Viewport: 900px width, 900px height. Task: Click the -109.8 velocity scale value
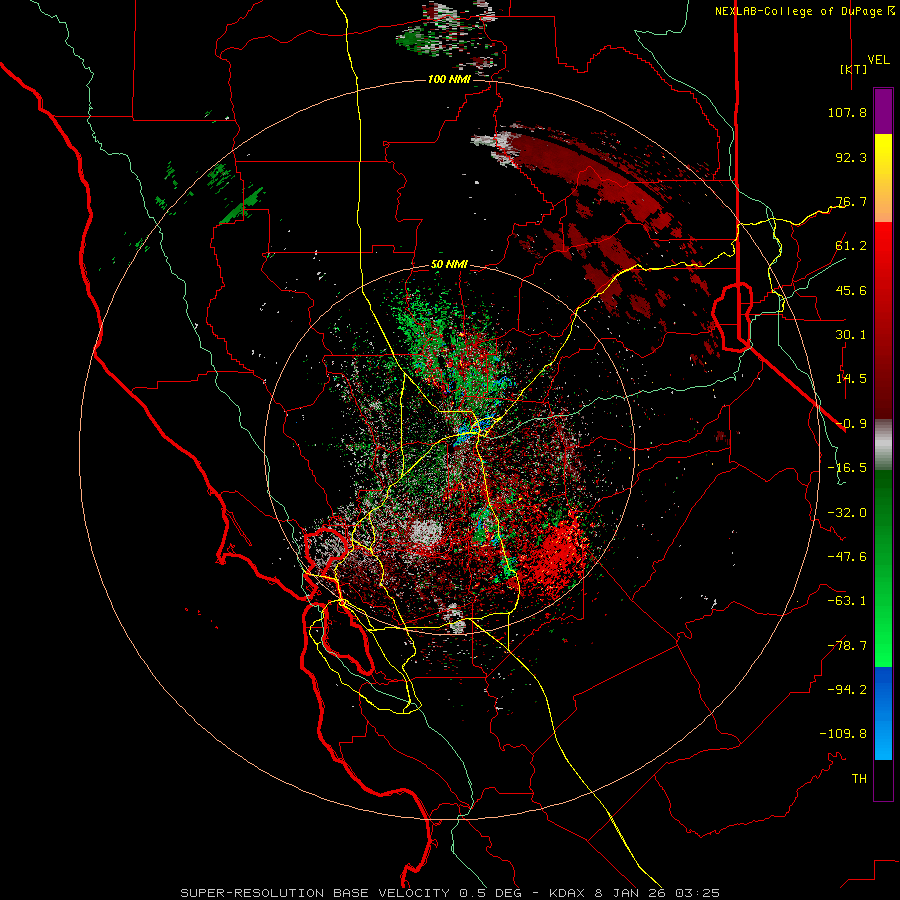843,734
